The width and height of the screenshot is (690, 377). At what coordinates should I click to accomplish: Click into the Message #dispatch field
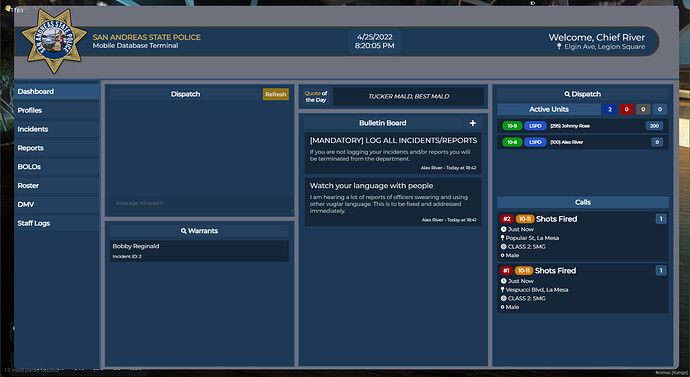(x=199, y=203)
